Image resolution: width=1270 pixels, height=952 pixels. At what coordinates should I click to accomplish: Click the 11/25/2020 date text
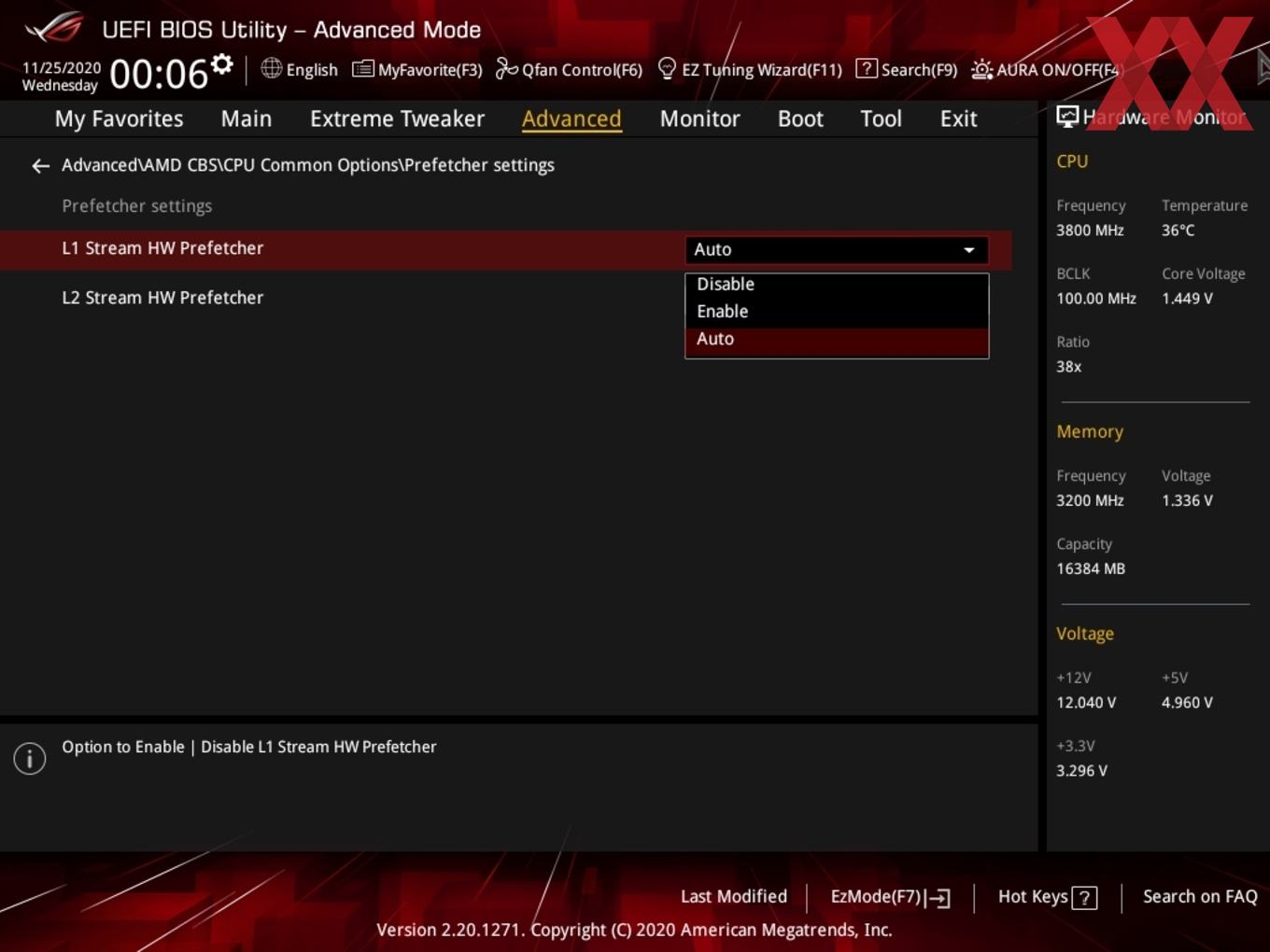click(x=62, y=68)
